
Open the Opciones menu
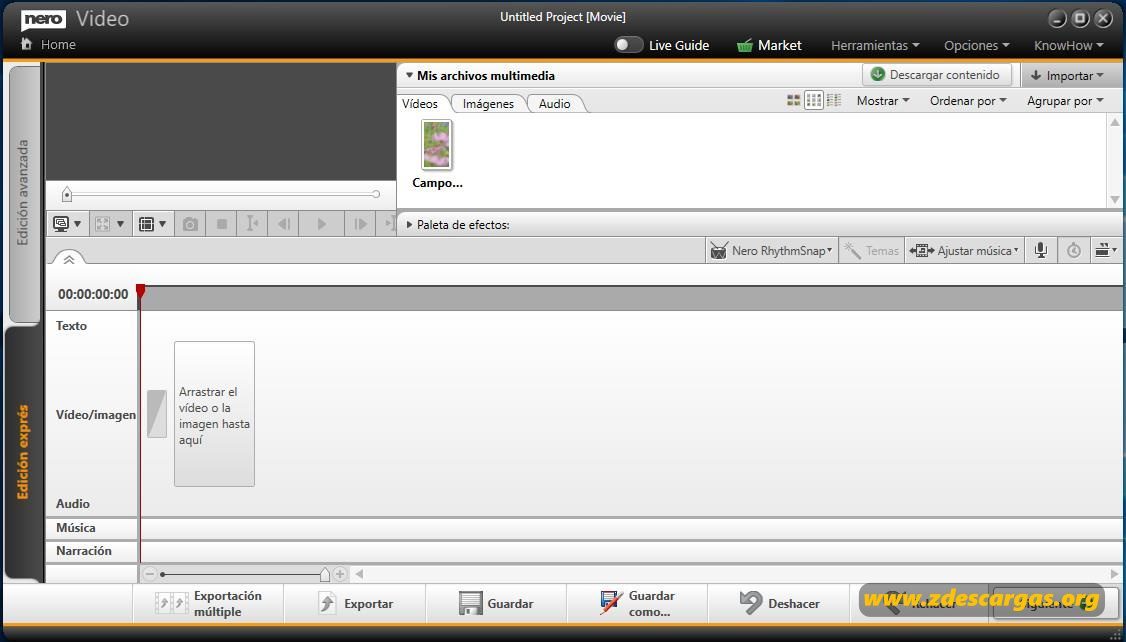[x=977, y=45]
